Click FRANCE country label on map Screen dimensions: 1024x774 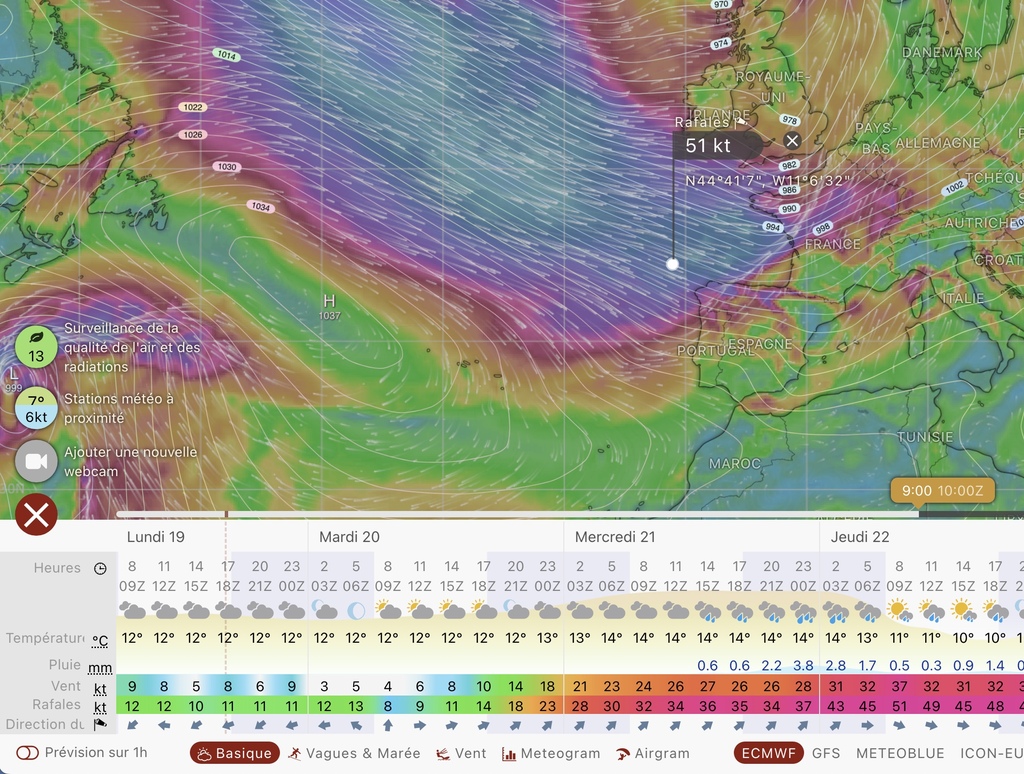point(832,244)
